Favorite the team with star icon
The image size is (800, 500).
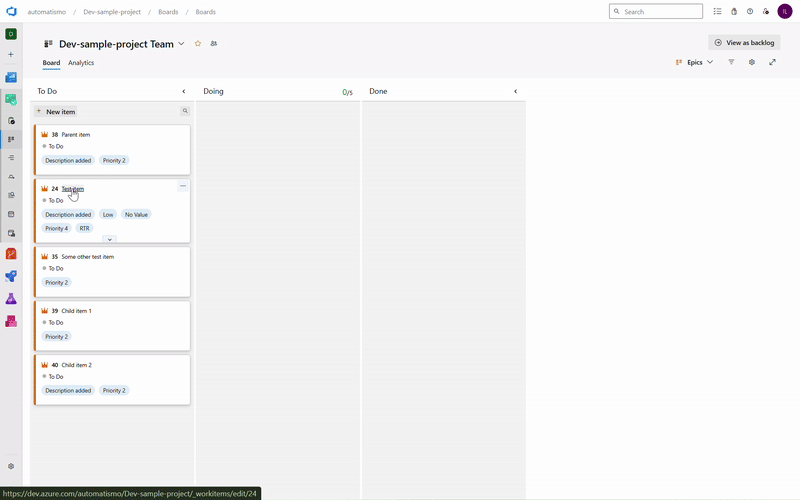click(x=198, y=44)
